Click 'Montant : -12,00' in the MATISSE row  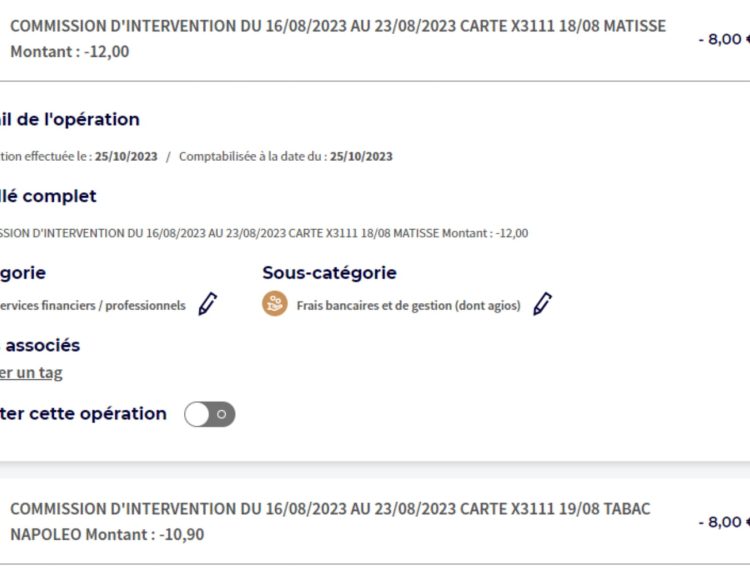pos(70,52)
